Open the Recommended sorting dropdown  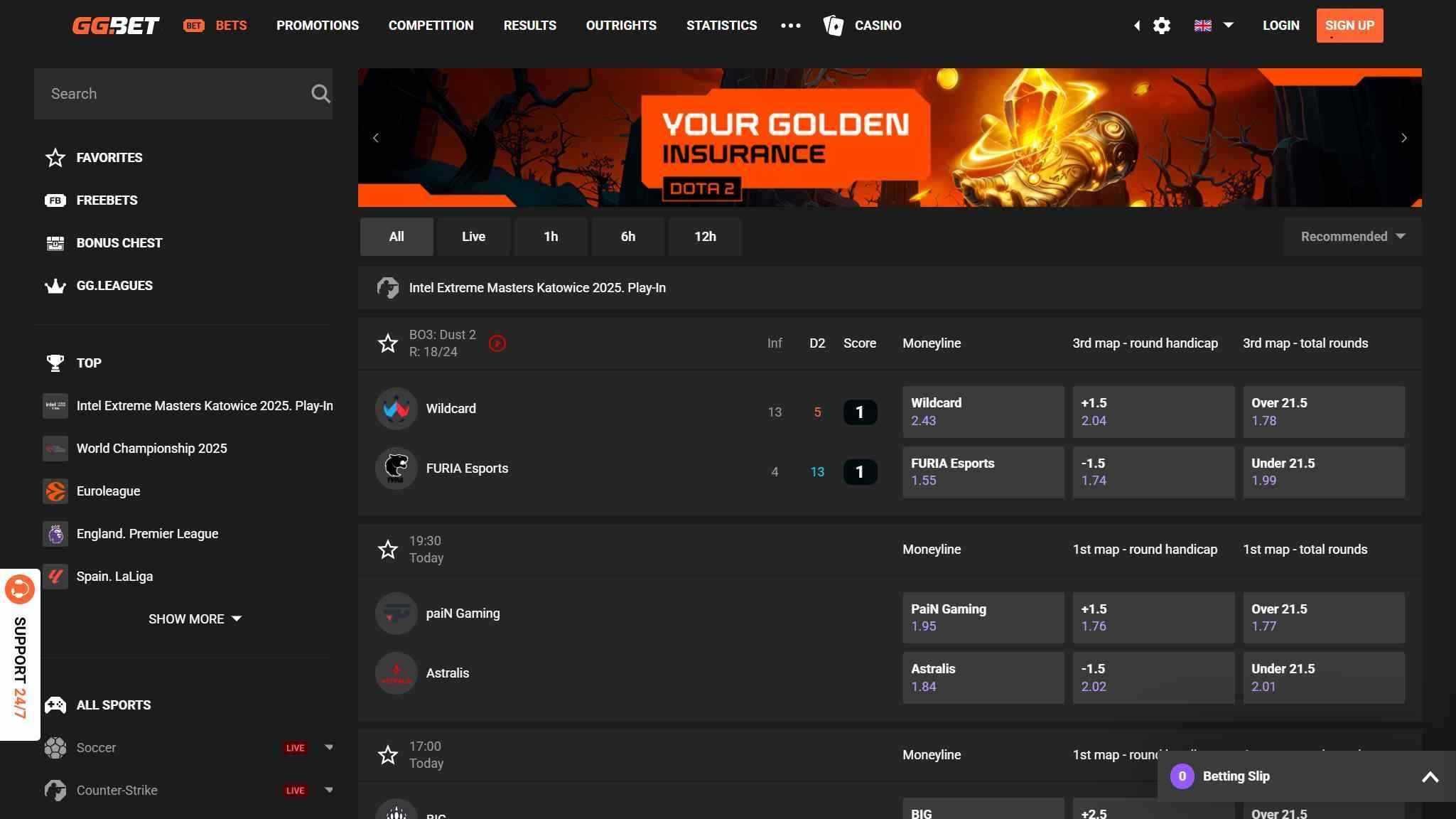pyautogui.click(x=1352, y=237)
